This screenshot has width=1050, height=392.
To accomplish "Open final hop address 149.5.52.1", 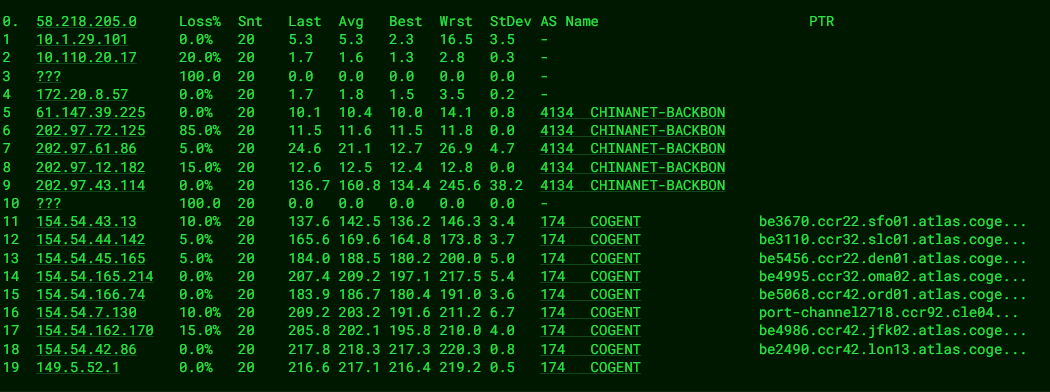I will point(78,367).
